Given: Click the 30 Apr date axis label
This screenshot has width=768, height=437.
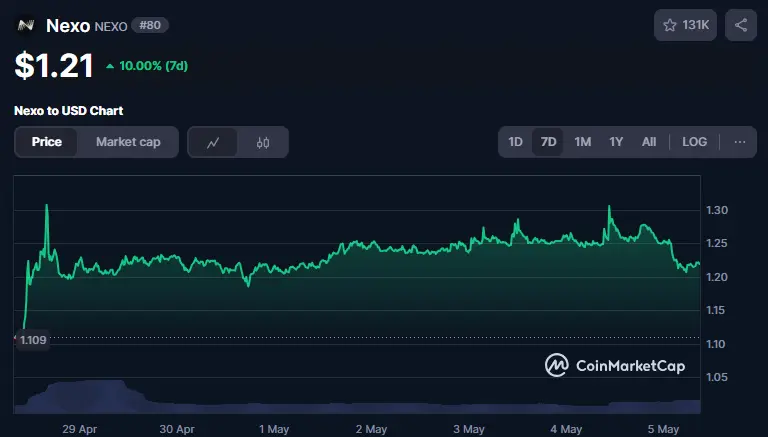Looking at the screenshot, I should coord(177,430).
